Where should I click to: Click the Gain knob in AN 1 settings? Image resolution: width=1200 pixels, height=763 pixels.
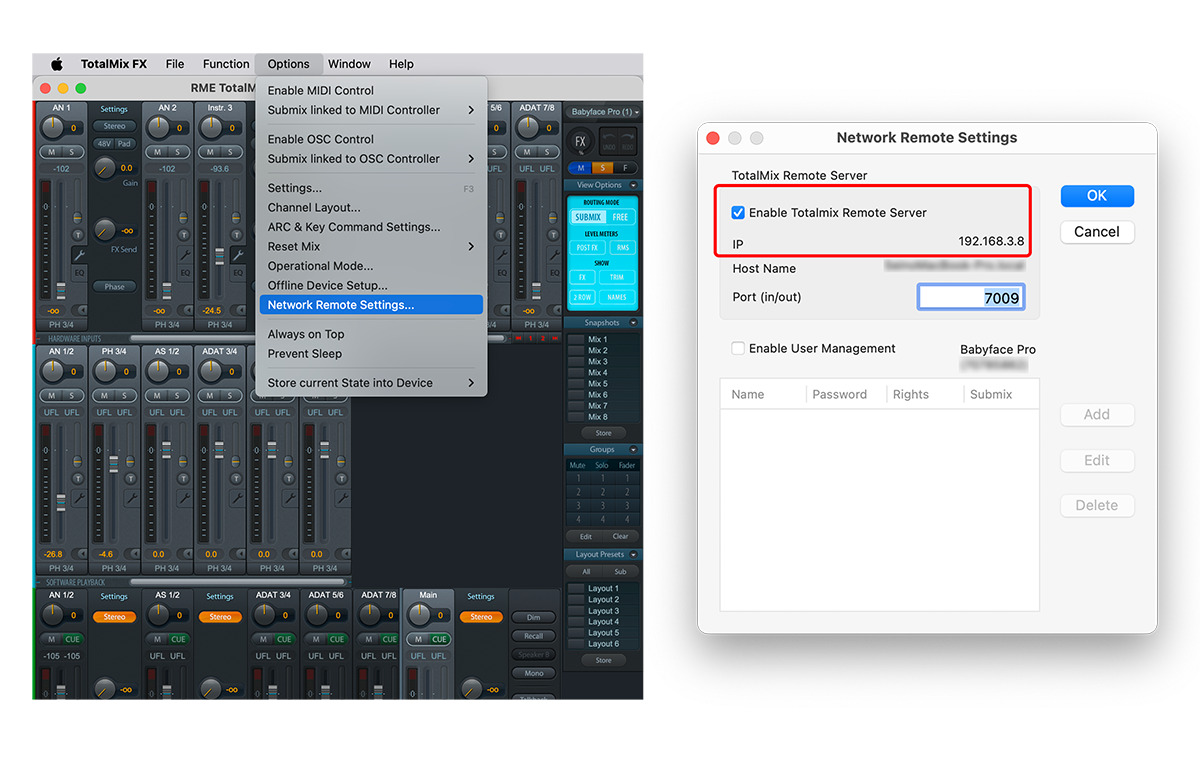click(x=106, y=168)
